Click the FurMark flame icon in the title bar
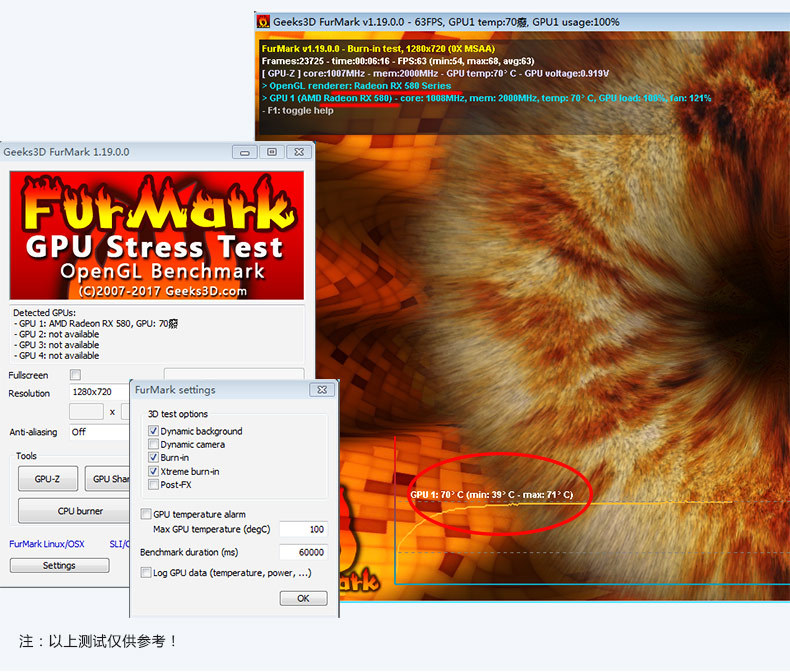790x672 pixels. (263, 22)
